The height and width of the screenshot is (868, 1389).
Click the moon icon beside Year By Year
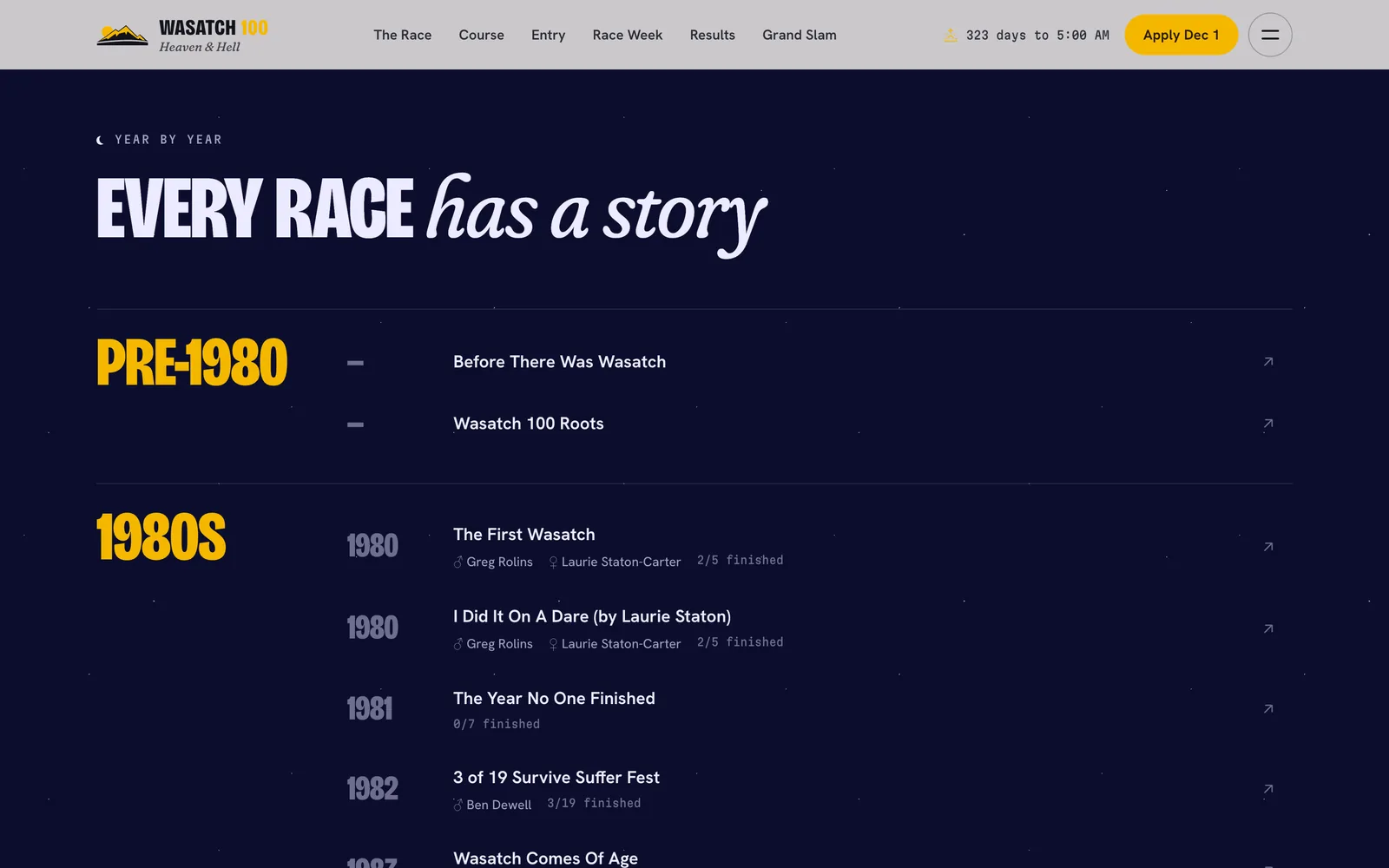pyautogui.click(x=101, y=140)
